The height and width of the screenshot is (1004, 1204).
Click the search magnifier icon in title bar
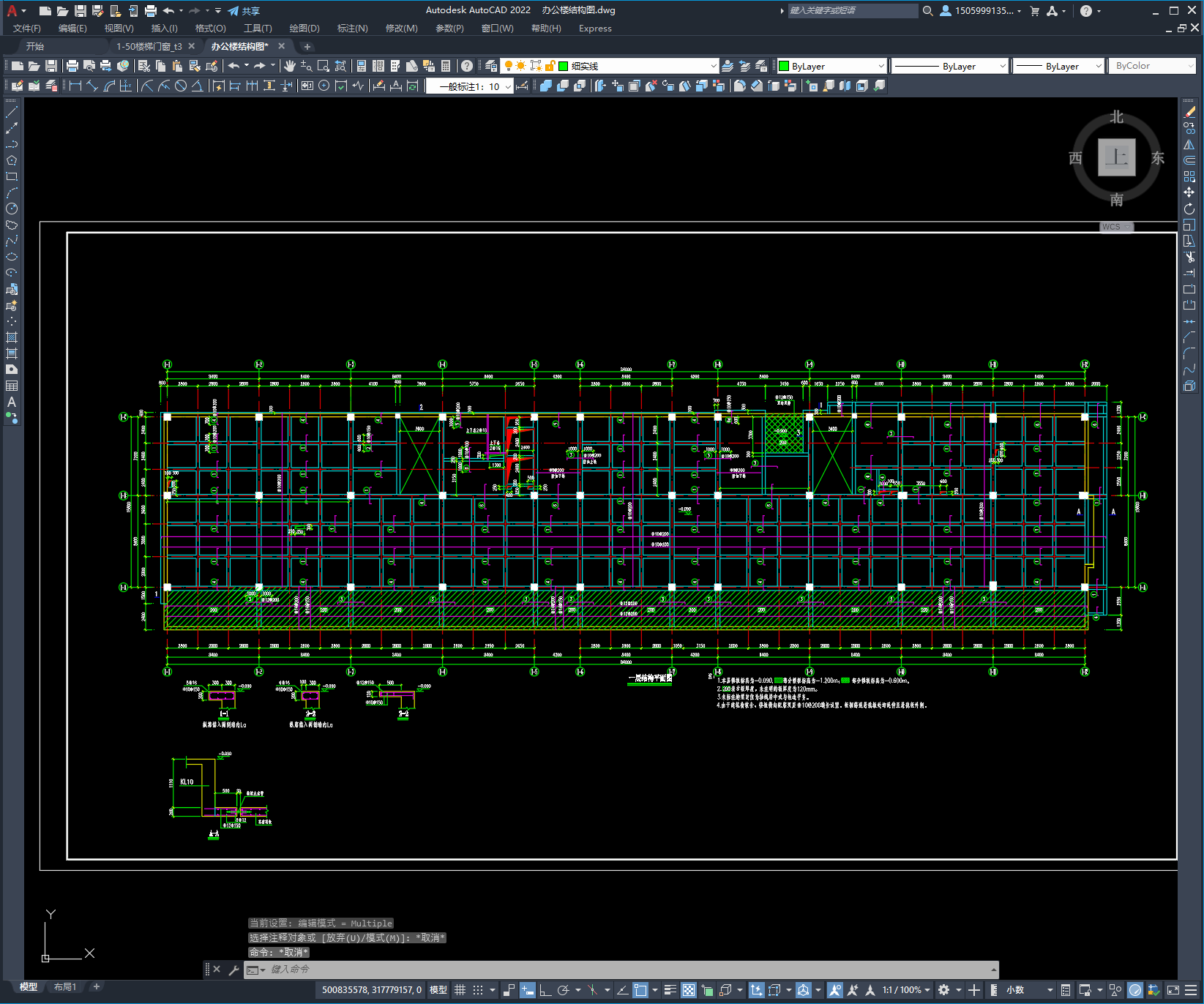pos(927,10)
